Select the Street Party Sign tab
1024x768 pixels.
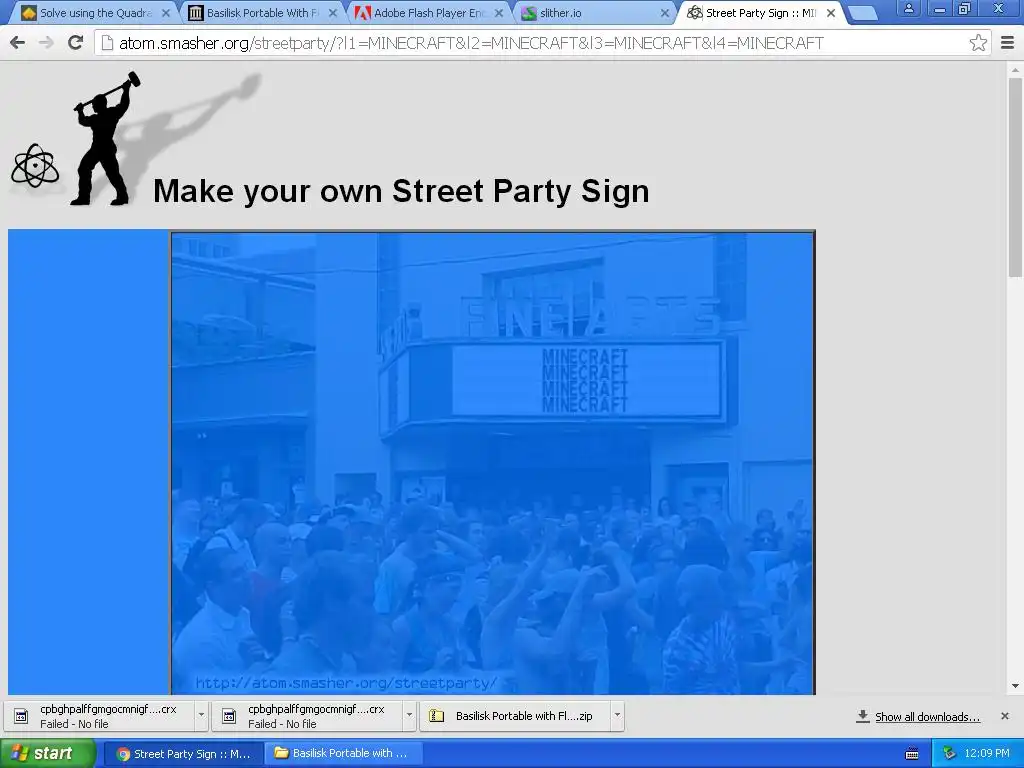(x=760, y=13)
